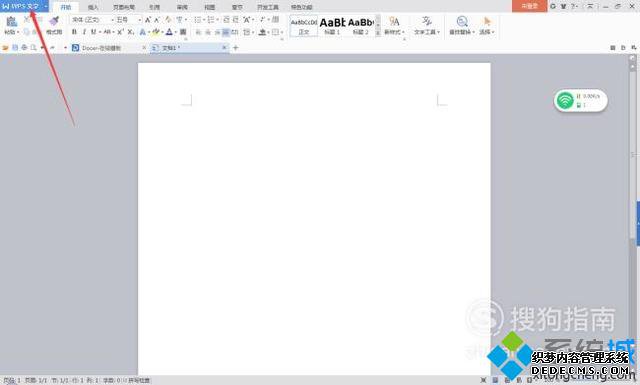Click the red font color button
Viewport: 640px width, 385px height.
[x=169, y=32]
